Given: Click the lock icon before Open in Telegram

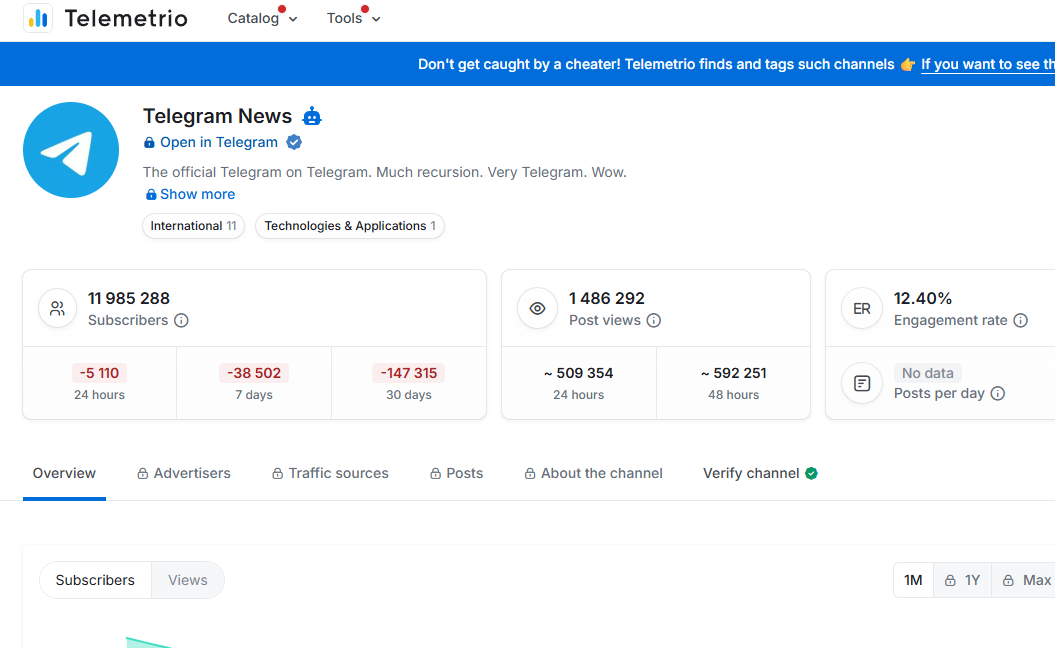Looking at the screenshot, I should tap(149, 143).
